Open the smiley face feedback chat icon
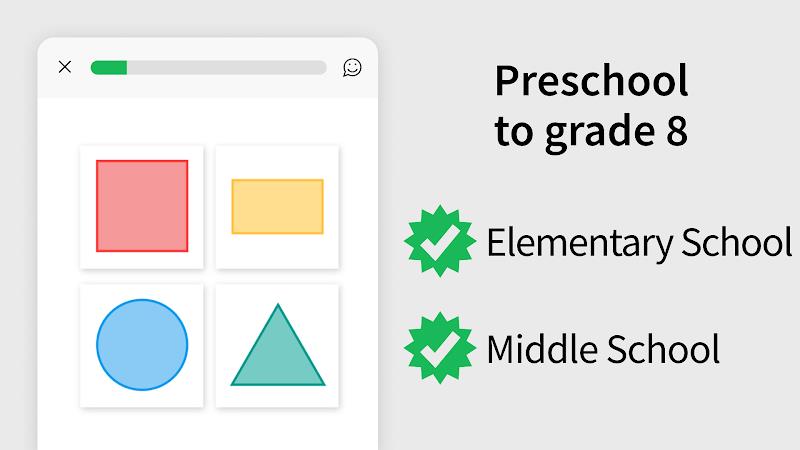 [352, 67]
